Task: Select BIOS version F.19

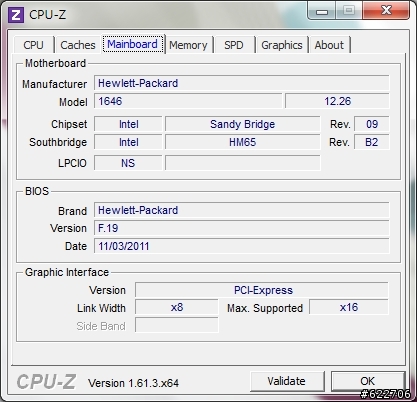Action: coord(242,228)
